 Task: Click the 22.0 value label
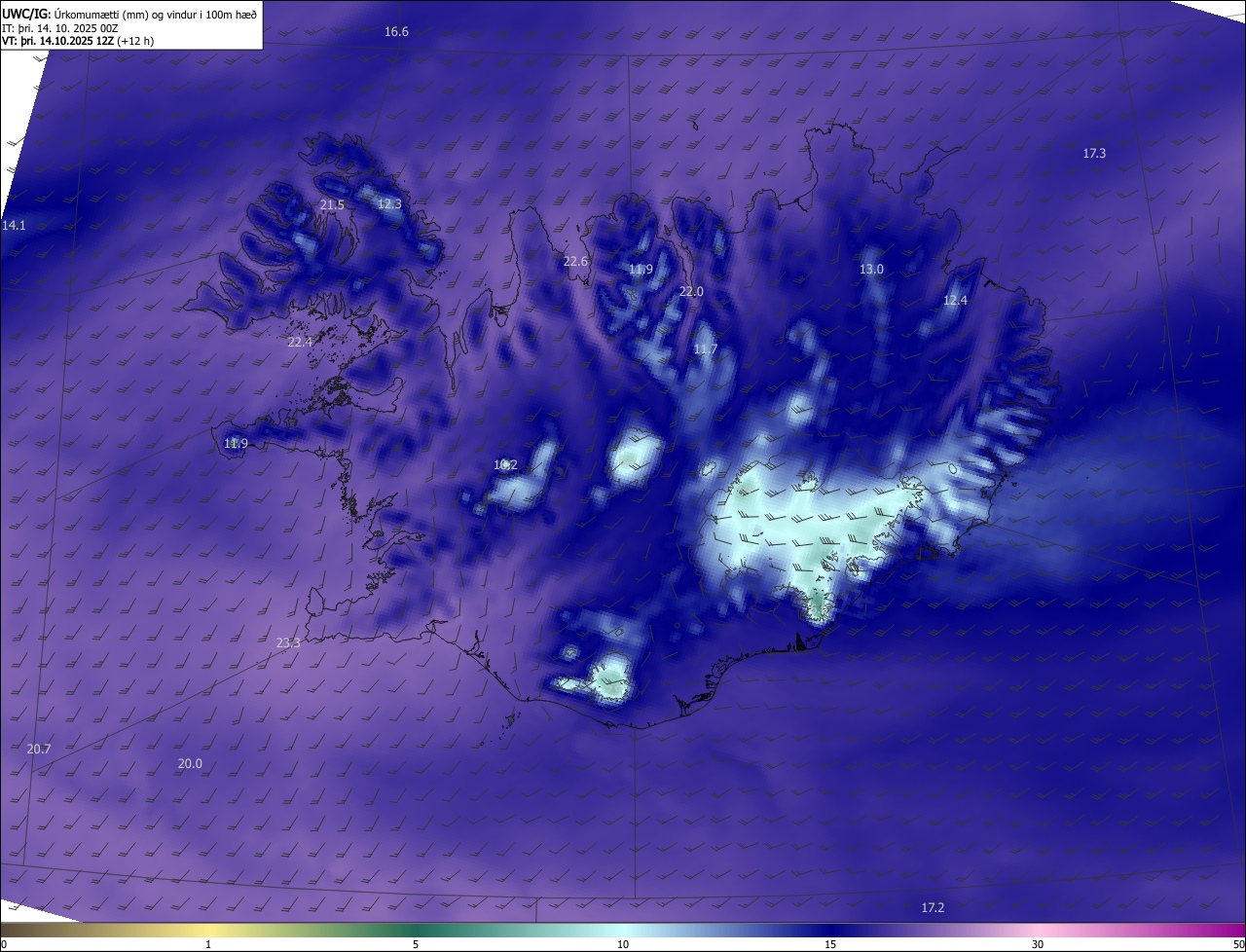click(691, 292)
